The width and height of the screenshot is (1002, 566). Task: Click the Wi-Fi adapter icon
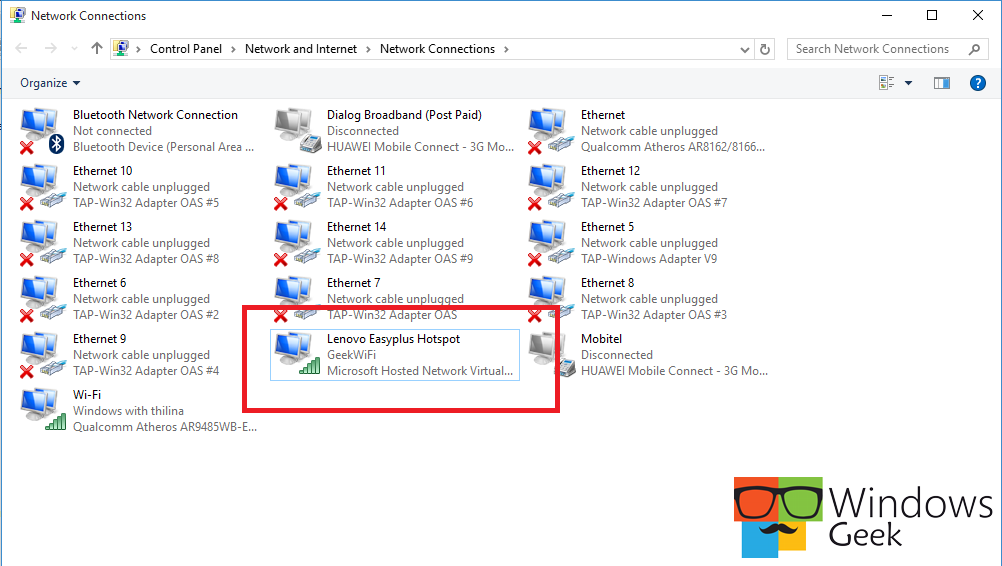[42, 411]
